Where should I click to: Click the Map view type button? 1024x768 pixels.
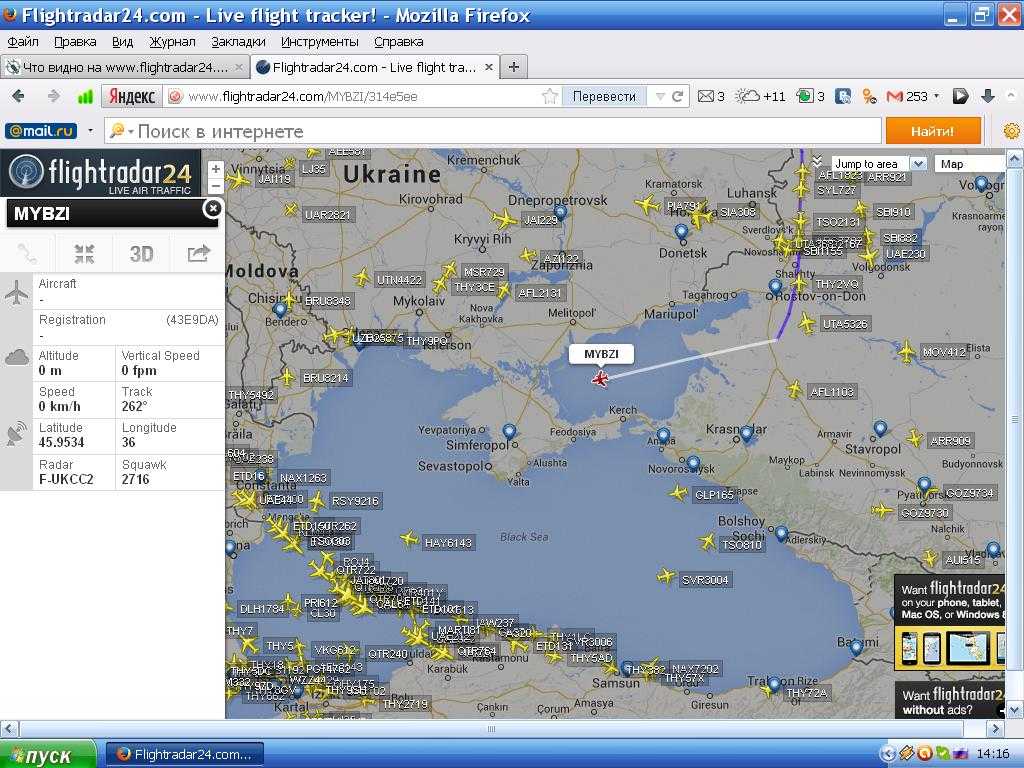click(x=969, y=164)
